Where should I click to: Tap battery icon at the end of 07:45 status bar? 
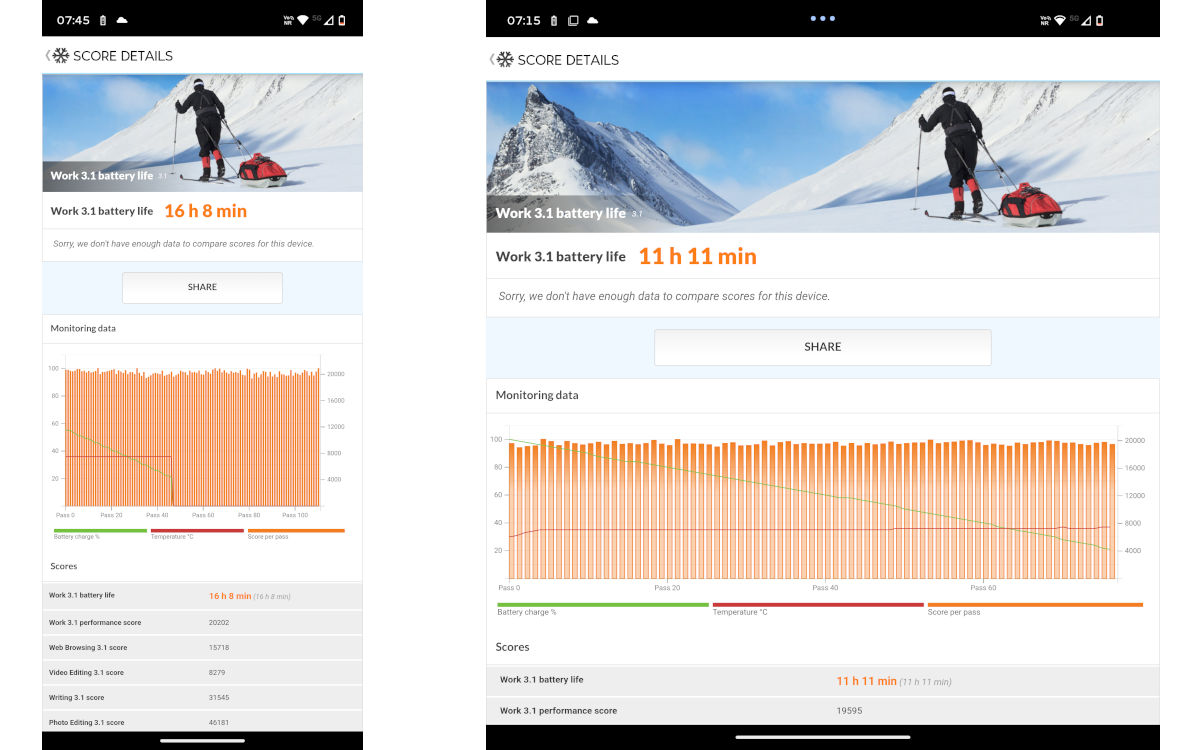tap(342, 20)
